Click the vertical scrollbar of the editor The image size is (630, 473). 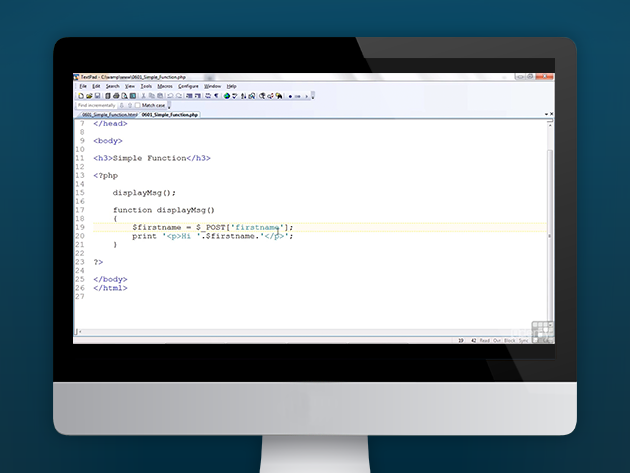click(x=550, y=220)
